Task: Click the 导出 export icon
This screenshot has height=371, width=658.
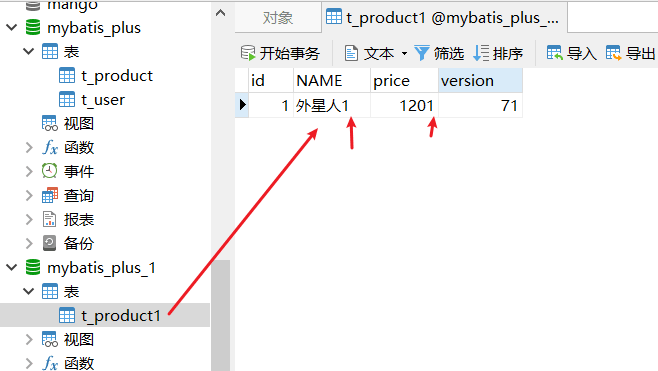Action: pos(613,53)
